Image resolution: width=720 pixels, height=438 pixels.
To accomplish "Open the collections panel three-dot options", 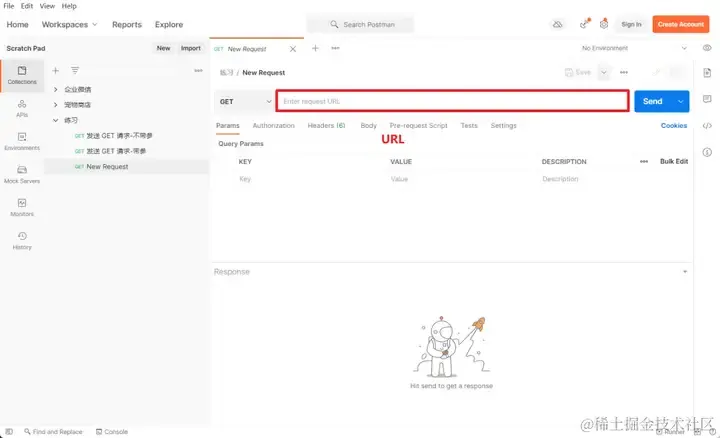I will coord(198,70).
